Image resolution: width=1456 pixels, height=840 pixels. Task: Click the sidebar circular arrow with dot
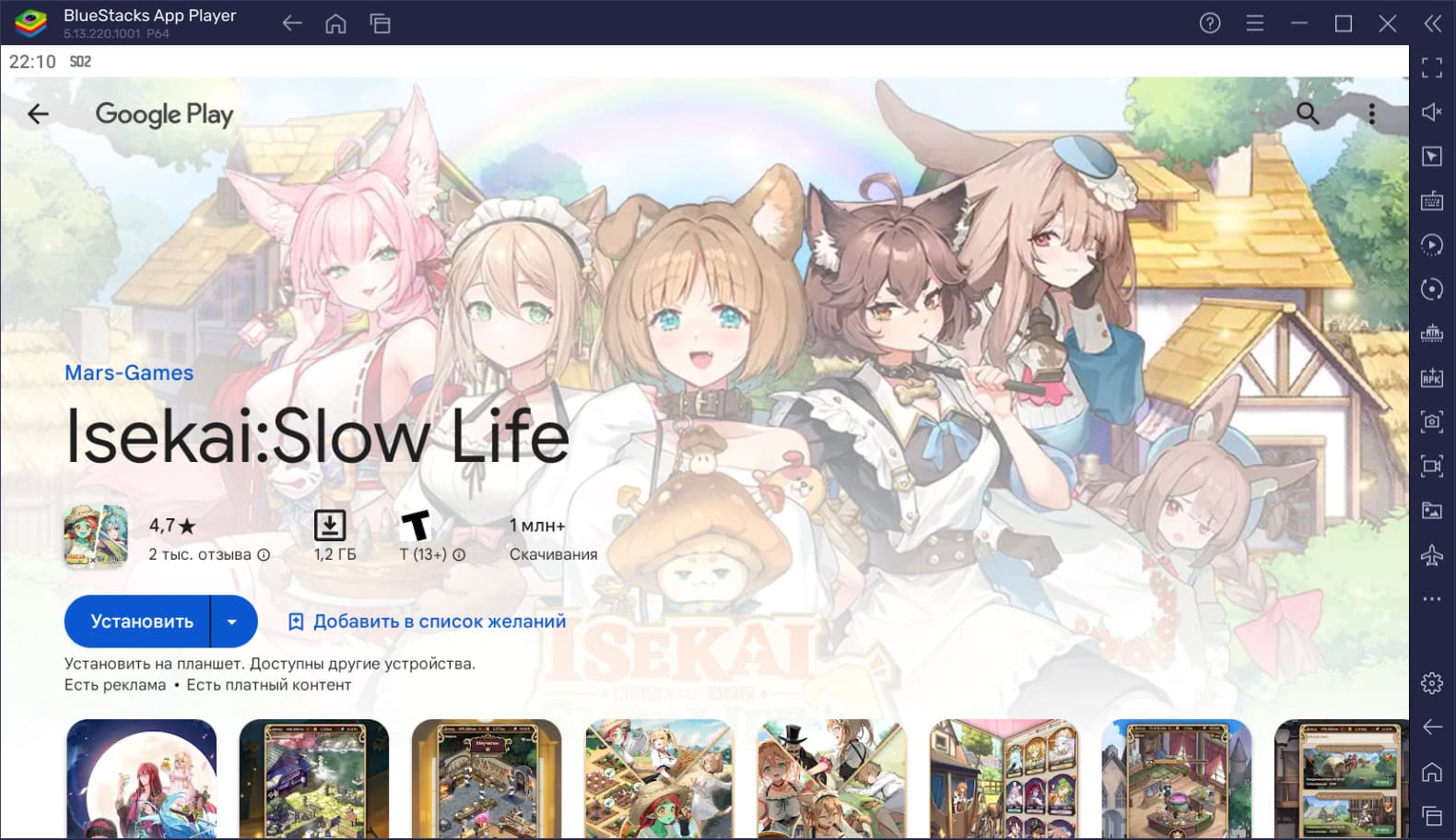(x=1432, y=289)
